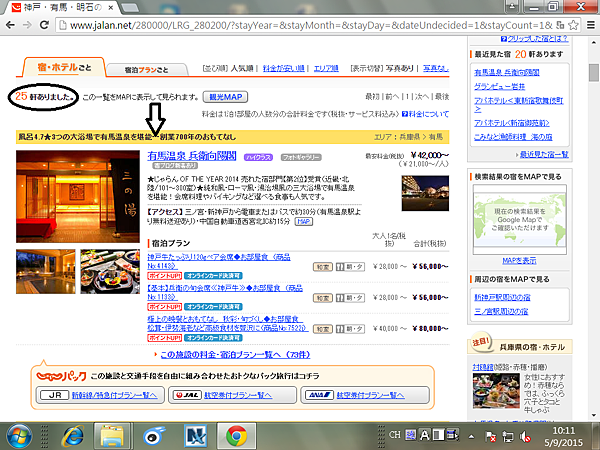Click the page scrollbar up arrow
Image resolution: width=600 pixels, height=450 pixels.
tap(594, 42)
